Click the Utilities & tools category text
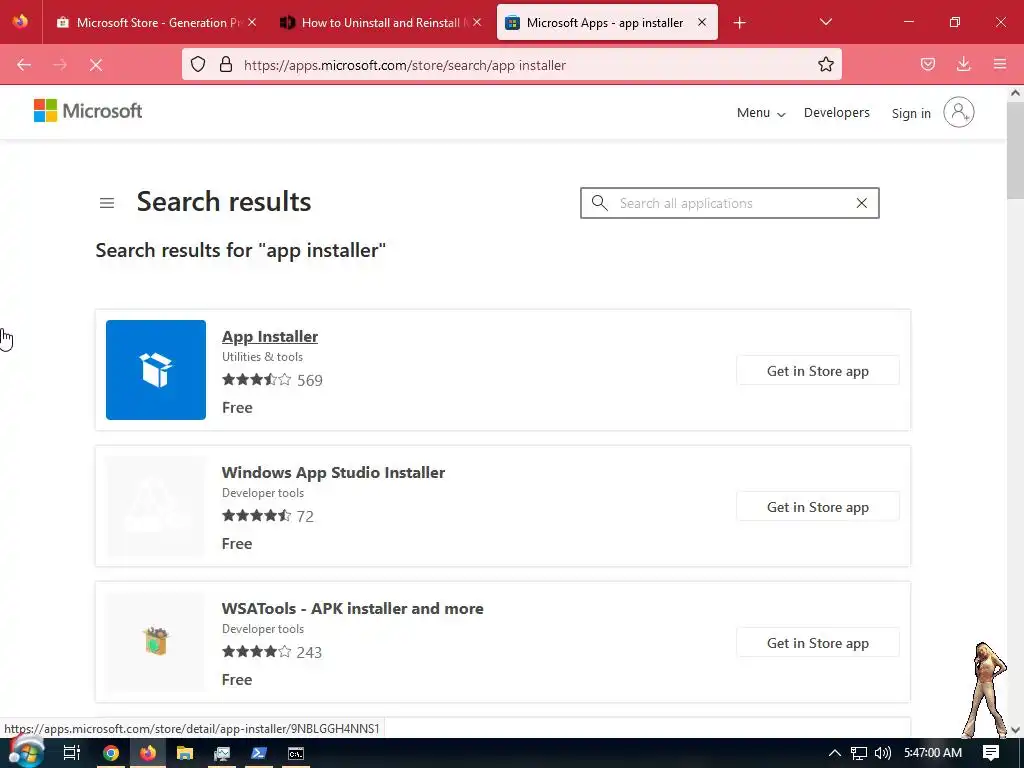This screenshot has height=768, width=1024. [x=263, y=357]
